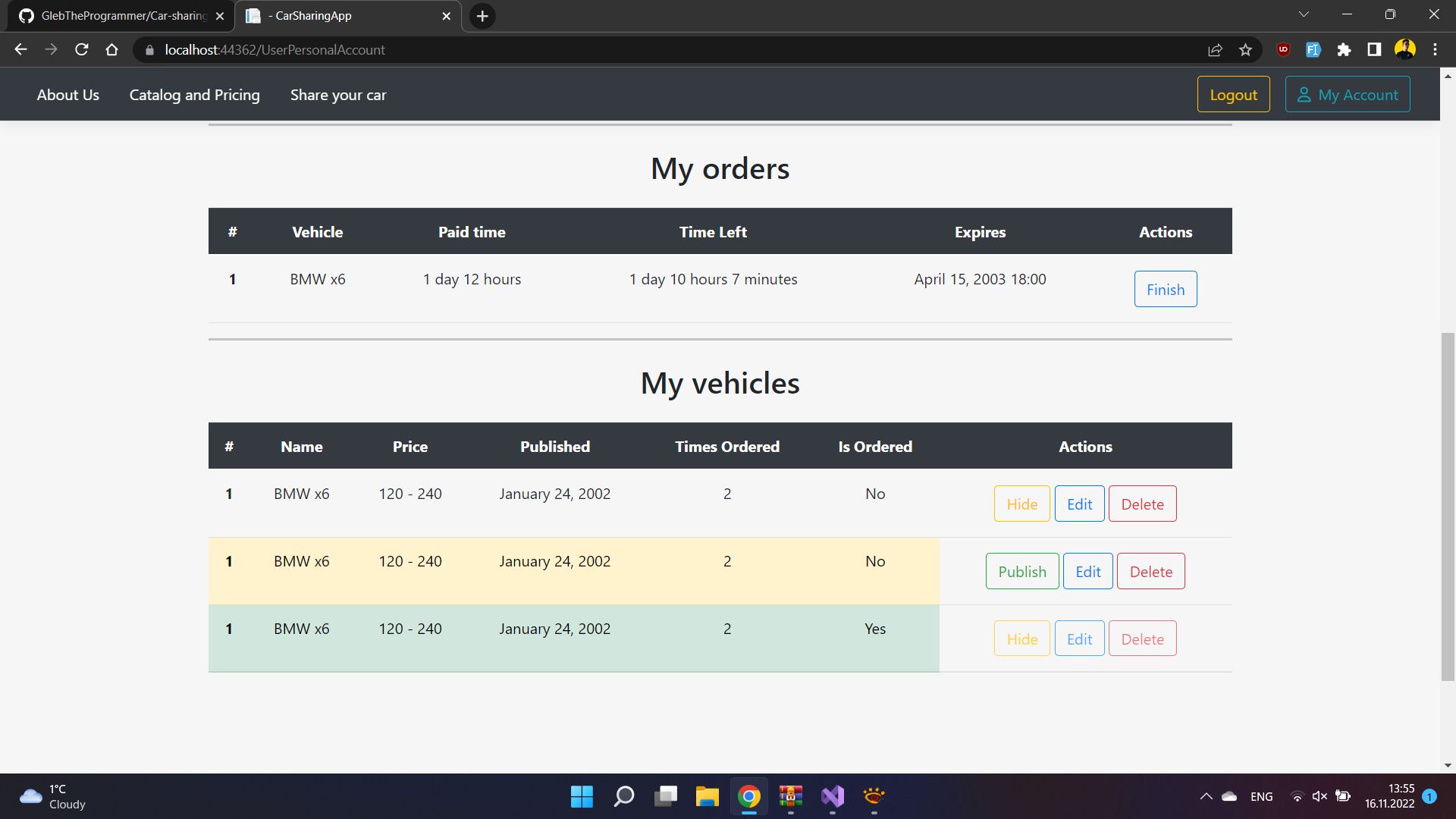Open the Catalog and Pricing menu item
The height and width of the screenshot is (819, 1456).
(x=194, y=95)
